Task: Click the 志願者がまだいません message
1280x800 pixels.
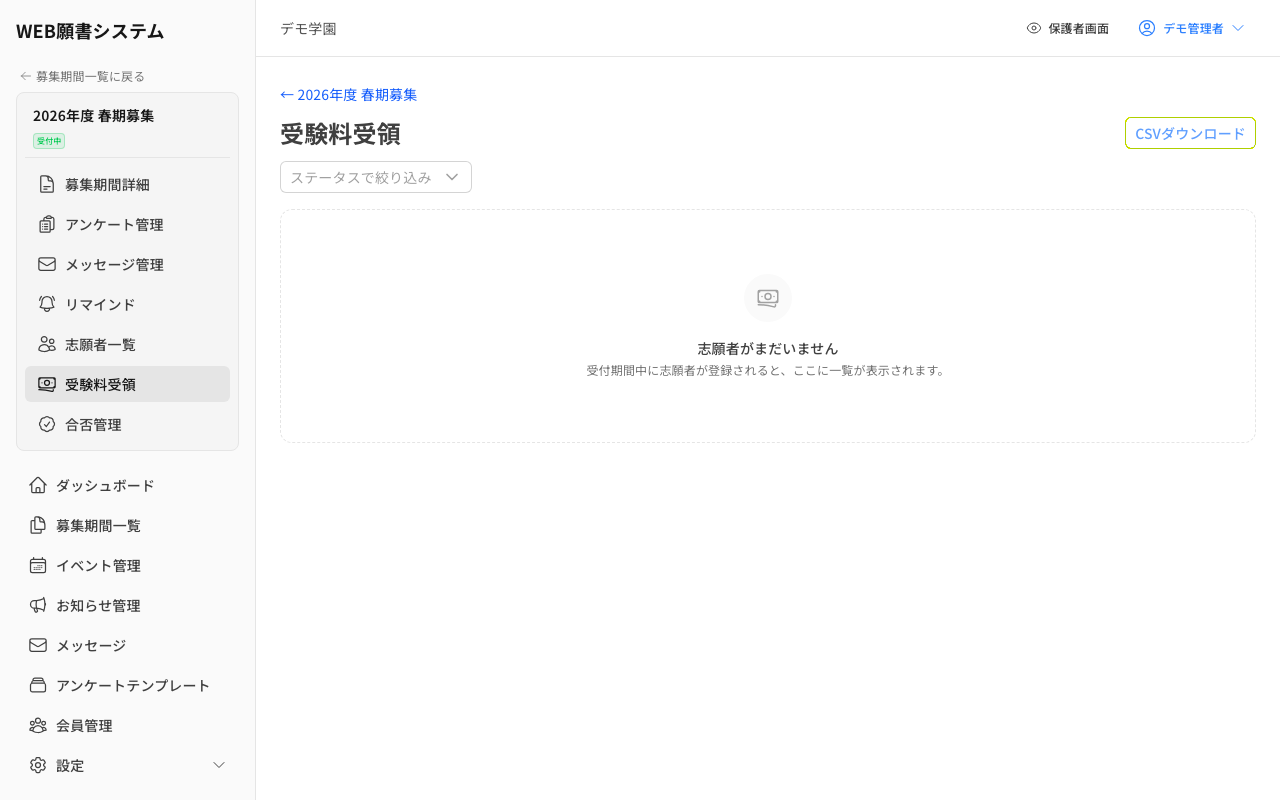Action: pyautogui.click(x=768, y=348)
